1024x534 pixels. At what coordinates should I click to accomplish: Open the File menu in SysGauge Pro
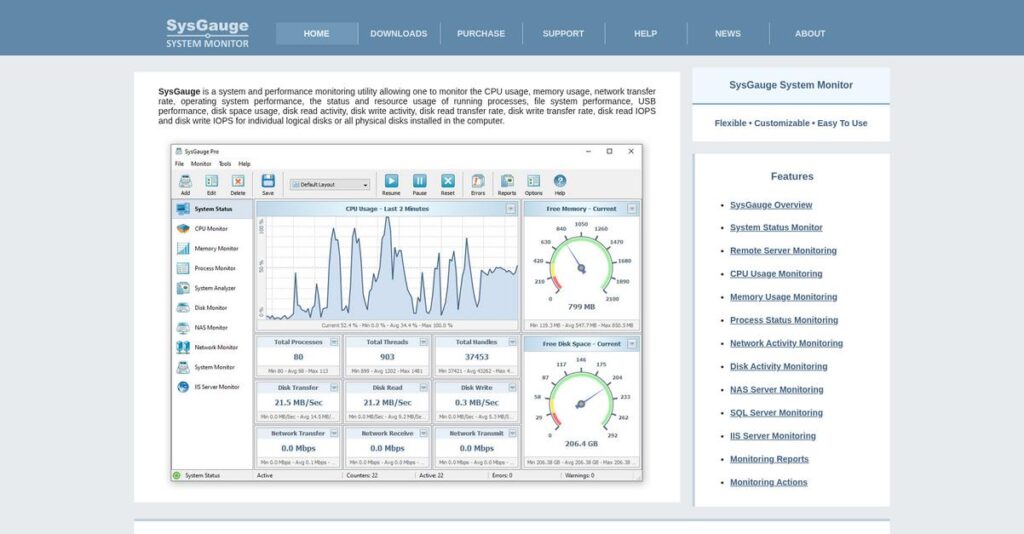point(179,164)
